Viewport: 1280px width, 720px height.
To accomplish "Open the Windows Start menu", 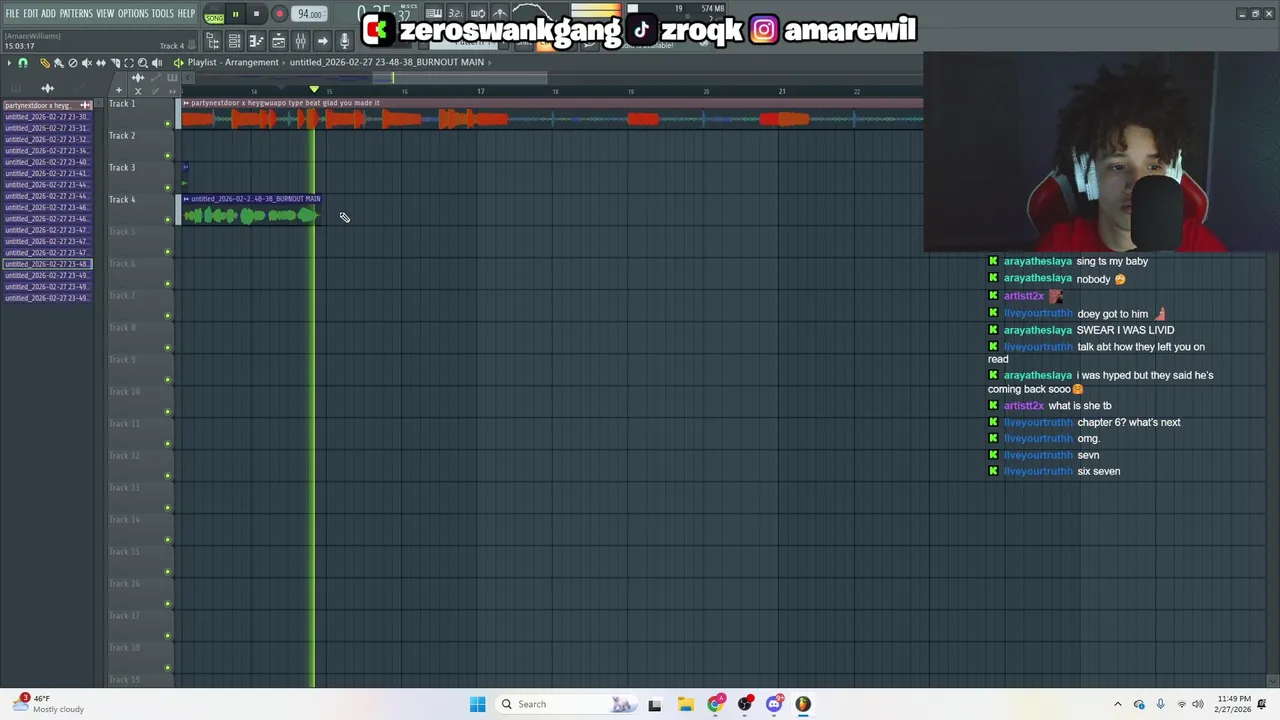I will [477, 704].
